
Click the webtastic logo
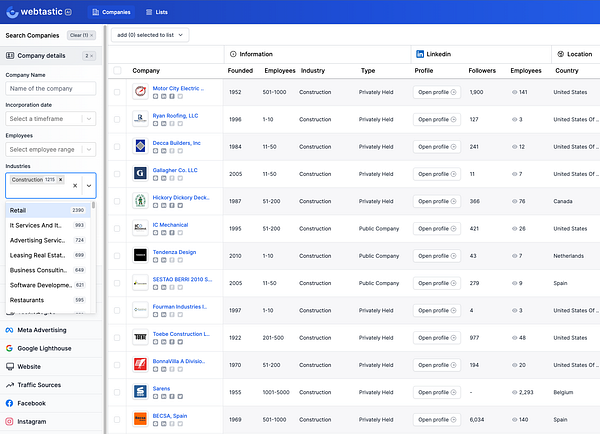click(x=36, y=12)
